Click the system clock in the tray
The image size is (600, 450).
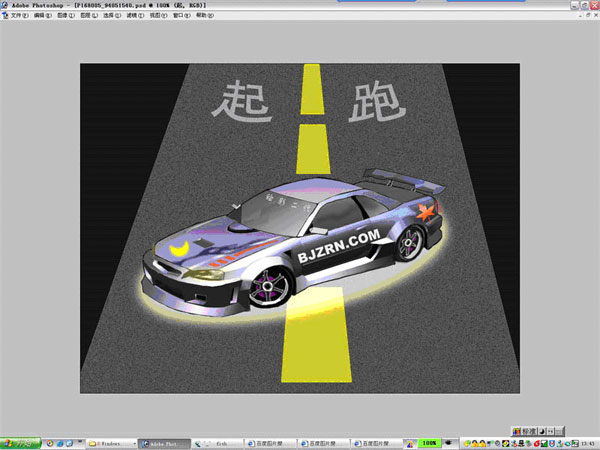[x=588, y=443]
